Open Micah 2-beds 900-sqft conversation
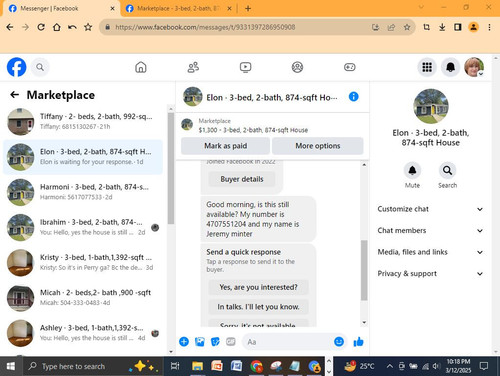 point(83,297)
